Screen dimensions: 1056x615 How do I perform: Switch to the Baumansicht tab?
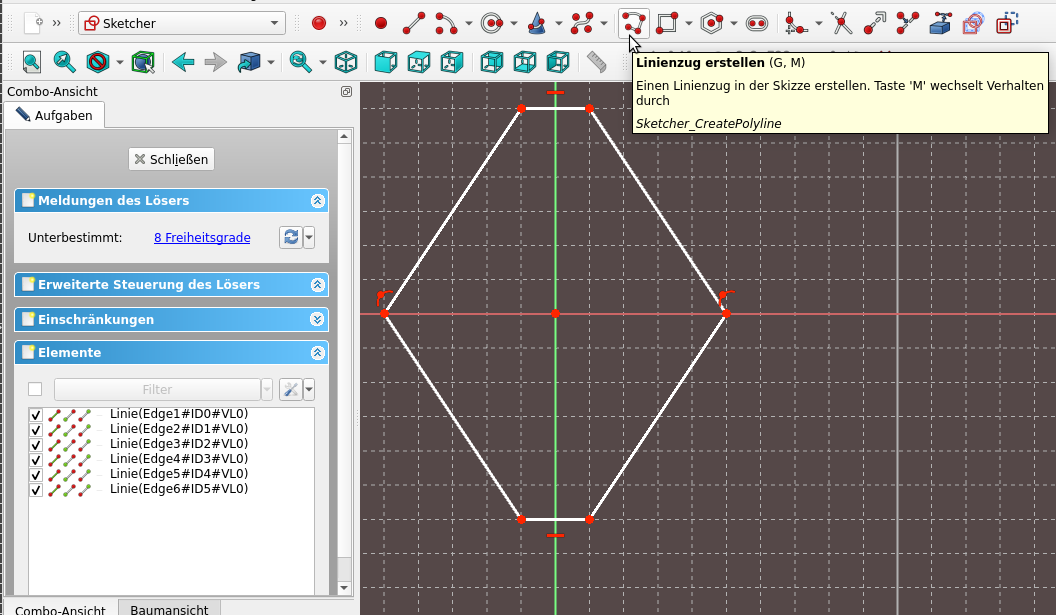coord(169,609)
